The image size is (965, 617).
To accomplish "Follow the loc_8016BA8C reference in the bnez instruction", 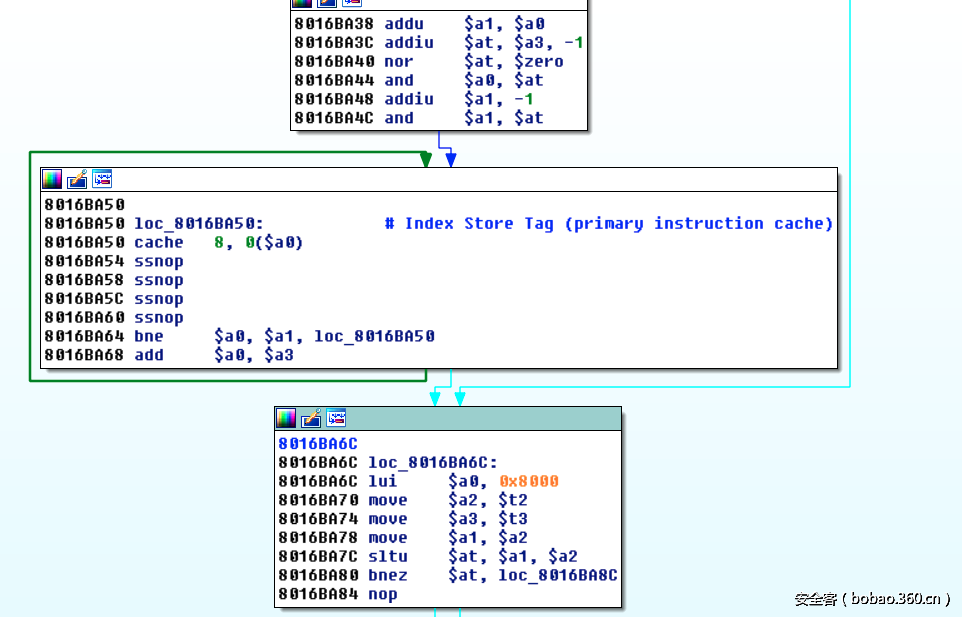I will tap(557, 575).
